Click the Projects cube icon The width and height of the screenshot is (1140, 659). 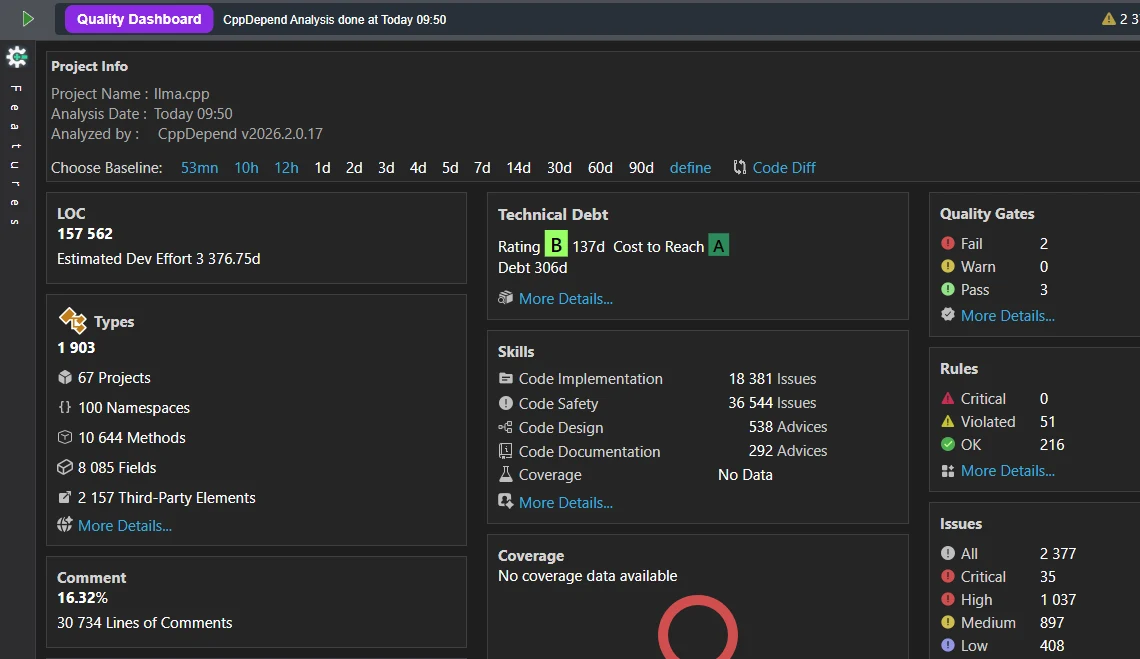(65, 377)
